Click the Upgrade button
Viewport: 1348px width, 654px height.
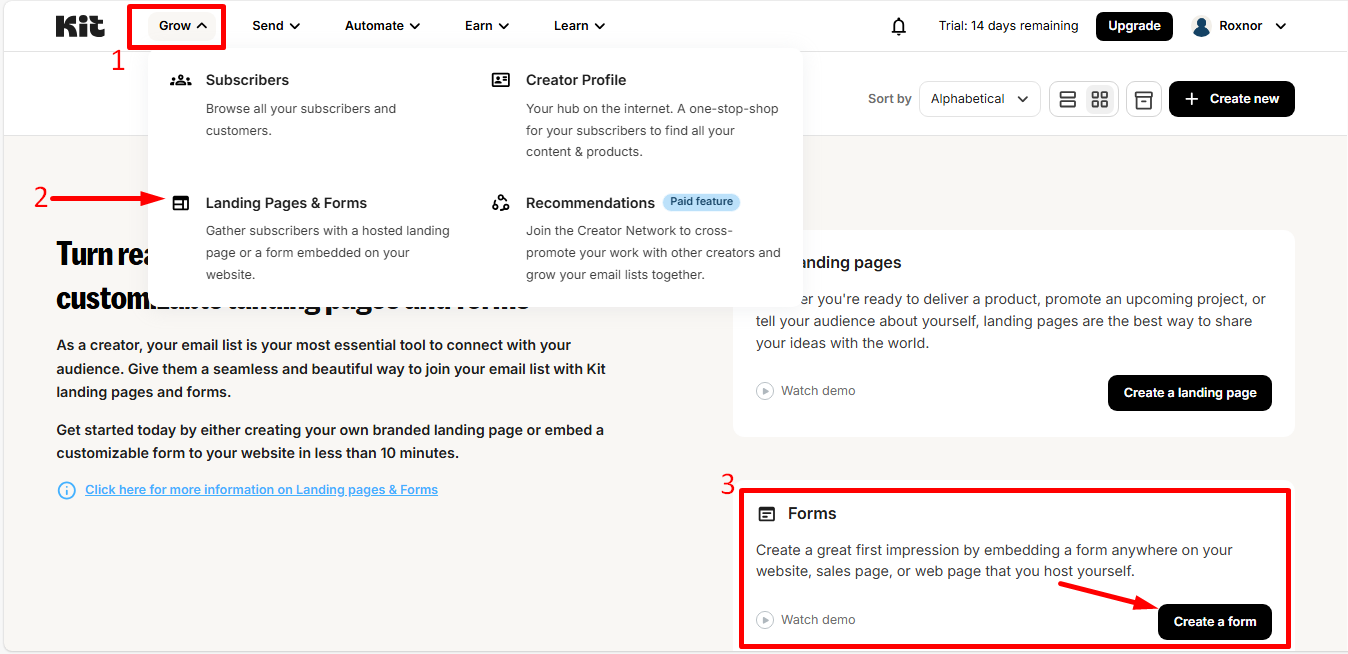point(1134,26)
